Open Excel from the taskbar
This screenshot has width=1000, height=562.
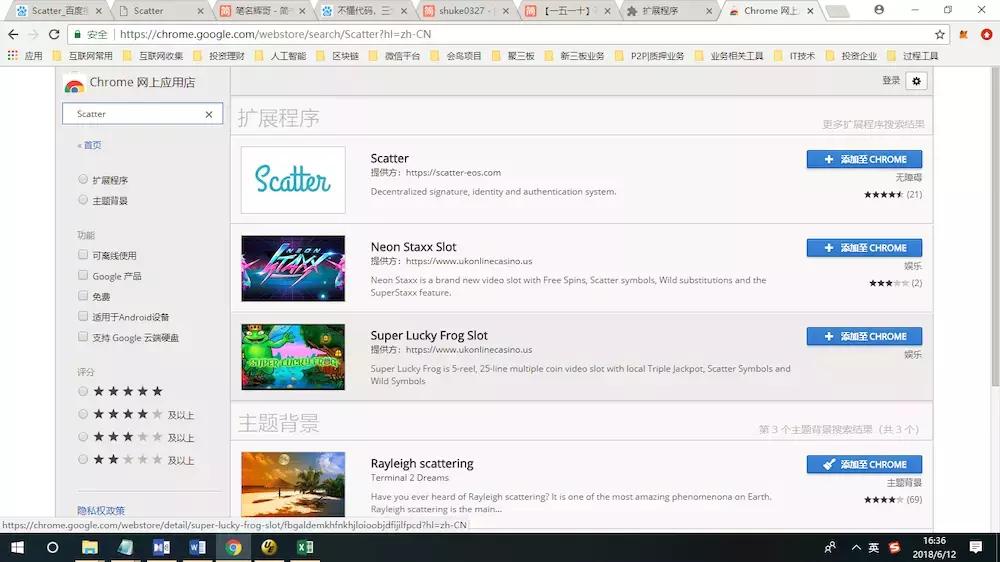click(304, 547)
